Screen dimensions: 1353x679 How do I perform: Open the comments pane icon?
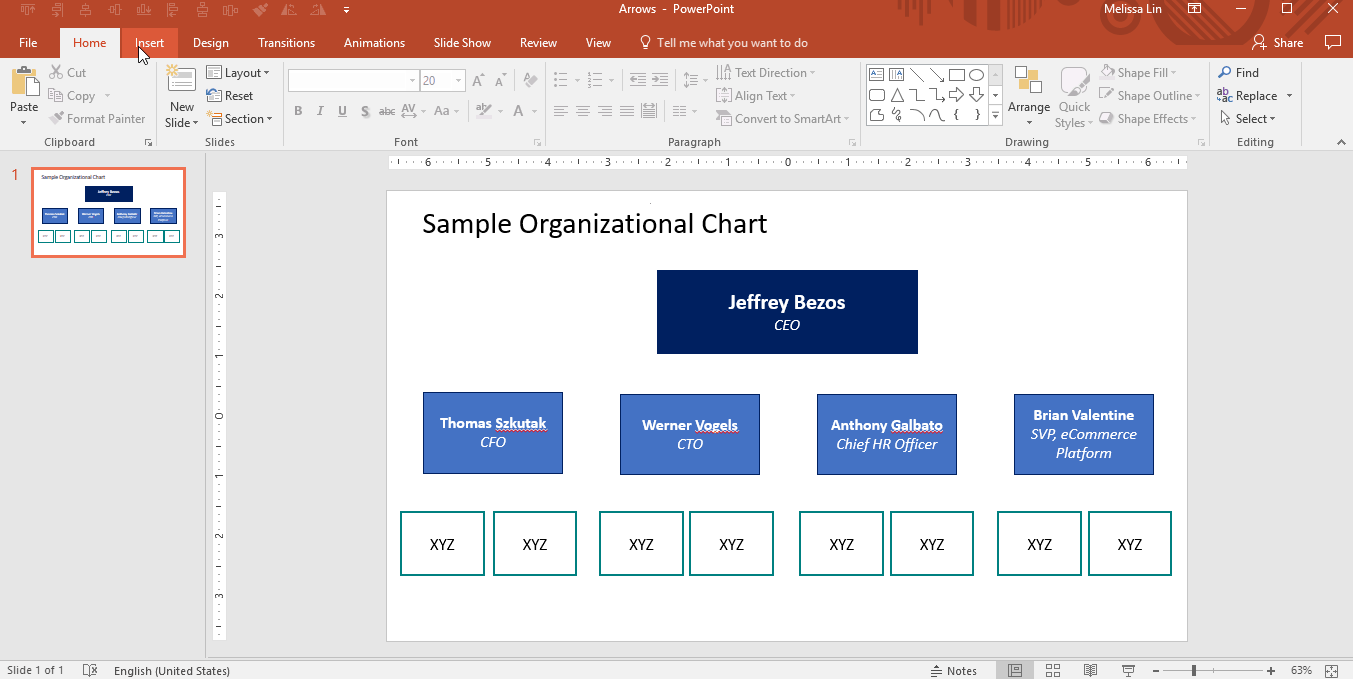1332,42
